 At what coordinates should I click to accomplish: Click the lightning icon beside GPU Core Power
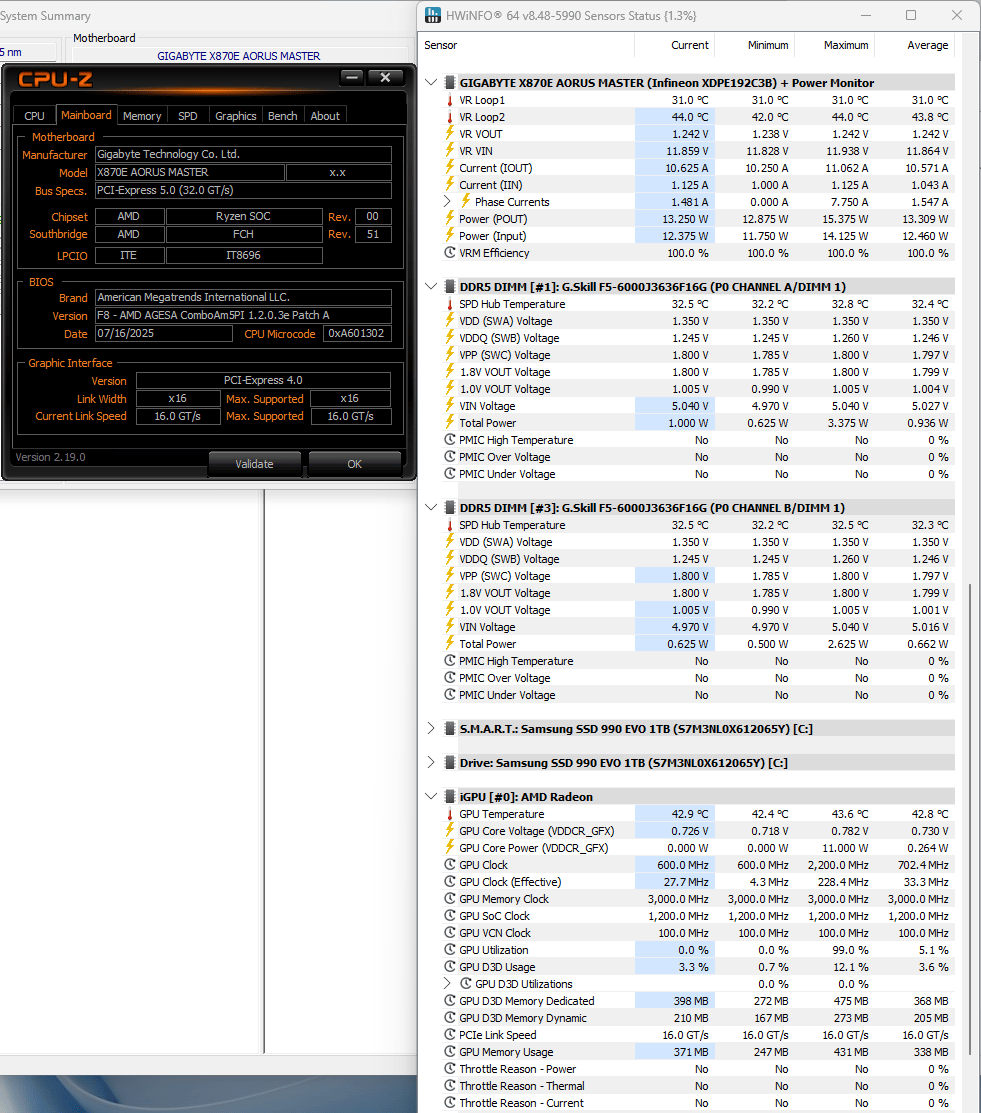pos(449,848)
